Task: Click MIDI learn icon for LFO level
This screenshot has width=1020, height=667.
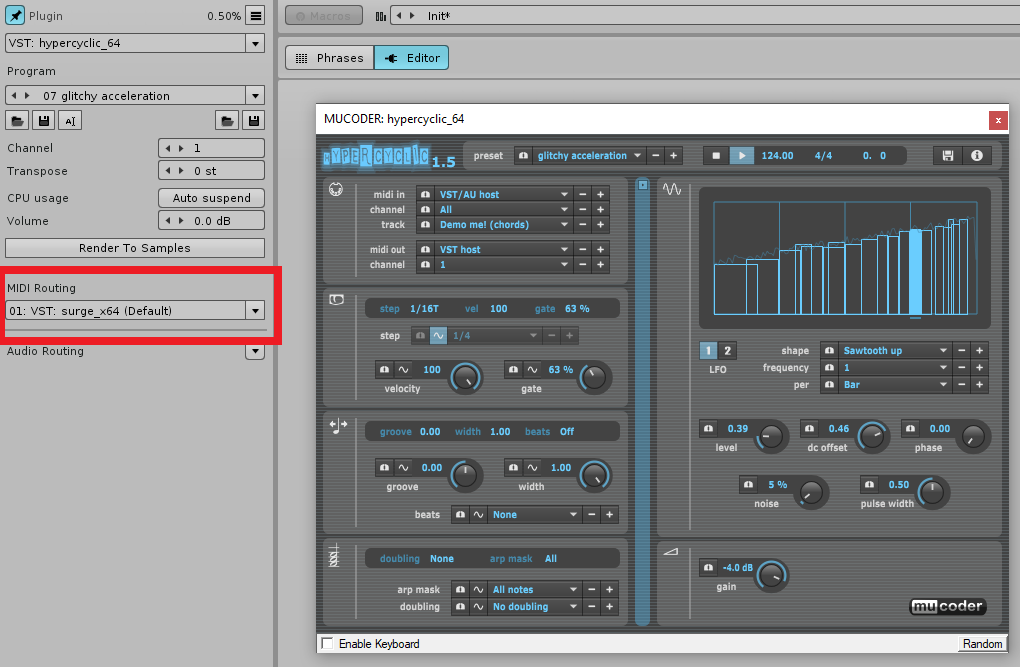Action: (708, 428)
